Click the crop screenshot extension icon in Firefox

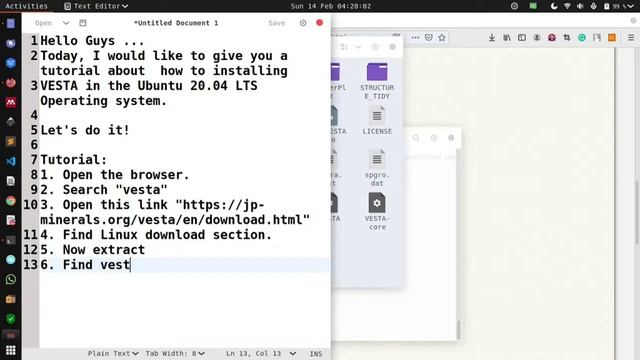pyautogui.click(x=567, y=38)
